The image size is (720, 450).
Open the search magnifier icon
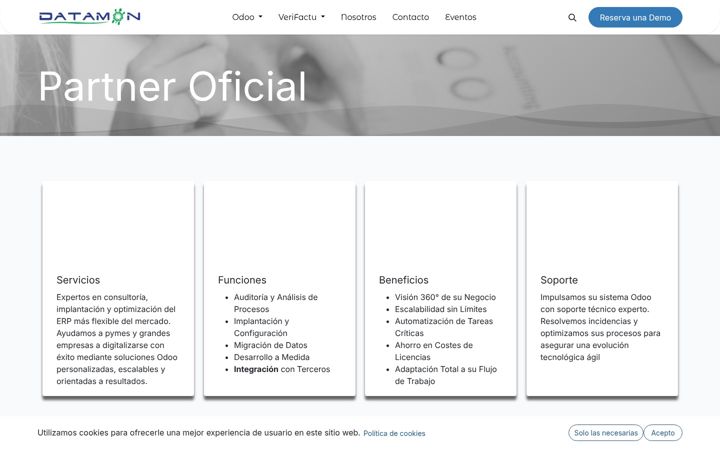tap(572, 17)
